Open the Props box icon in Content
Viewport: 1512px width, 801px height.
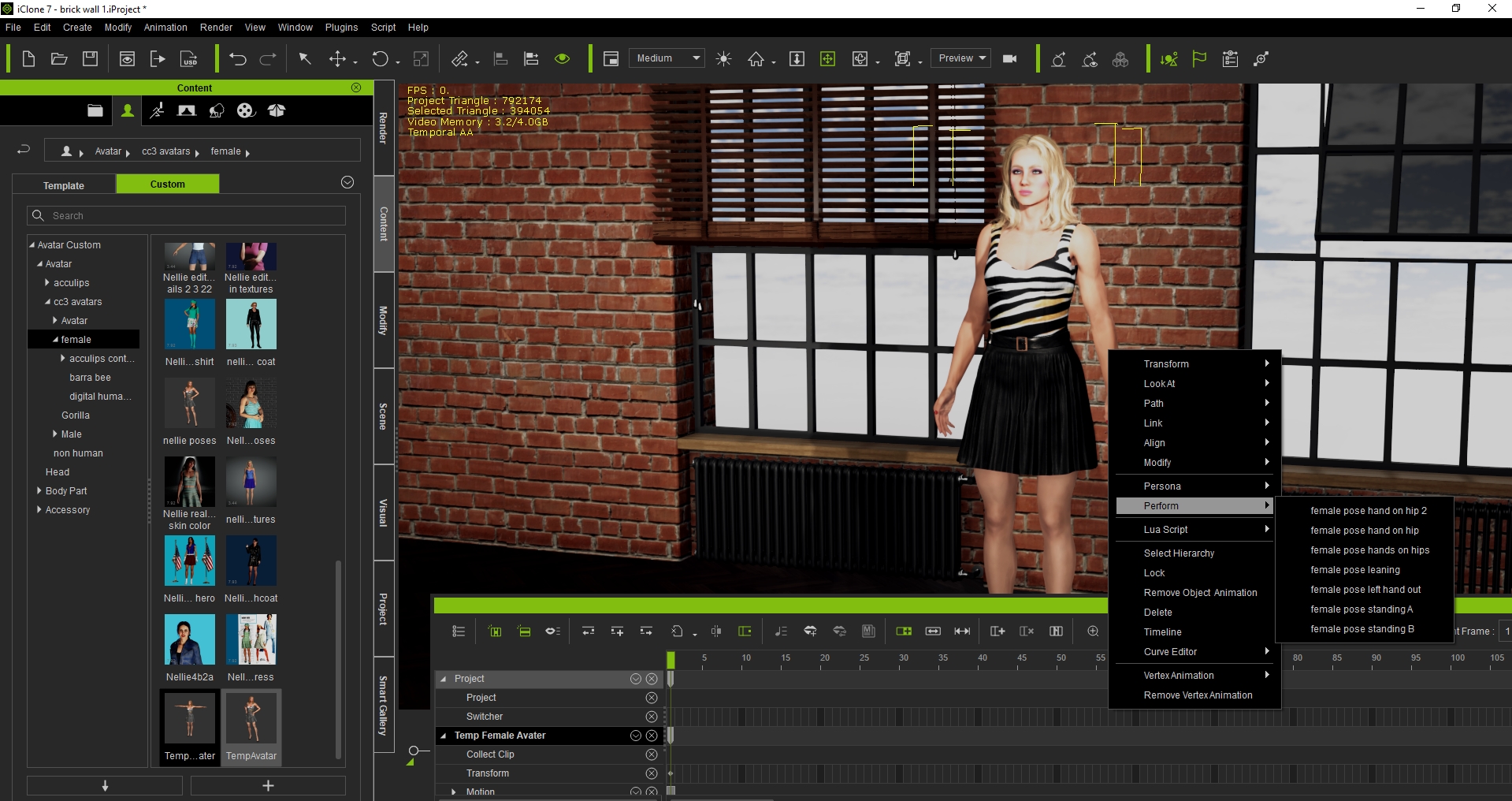[x=277, y=110]
